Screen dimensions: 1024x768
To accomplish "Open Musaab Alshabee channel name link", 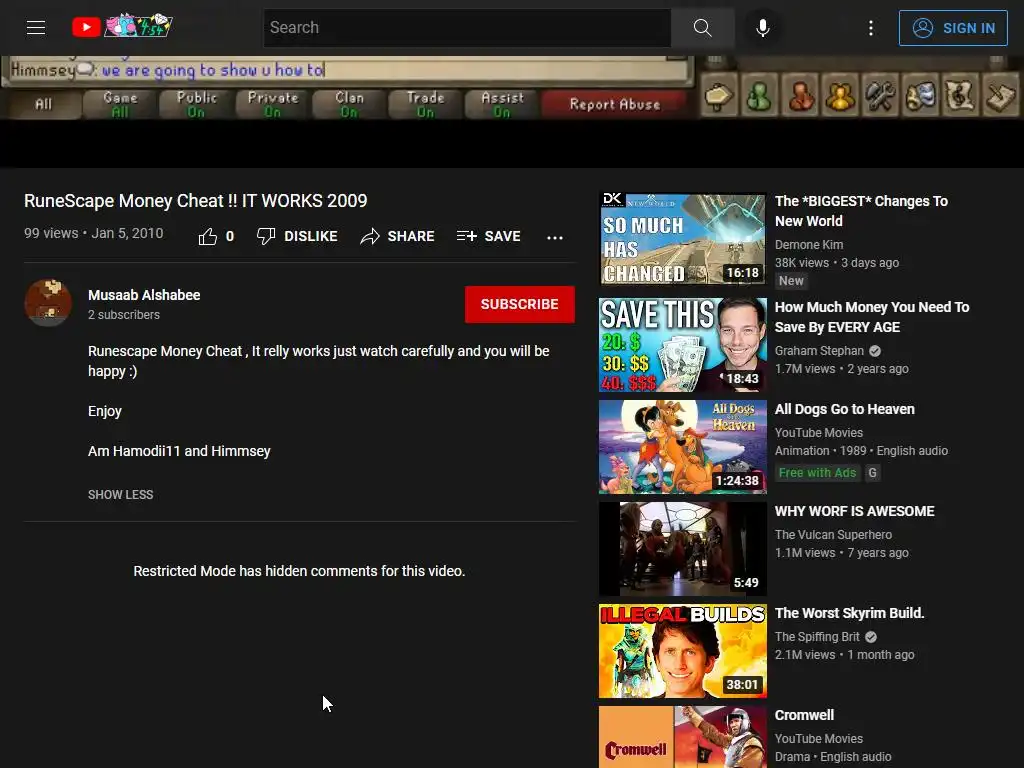I will 144,295.
